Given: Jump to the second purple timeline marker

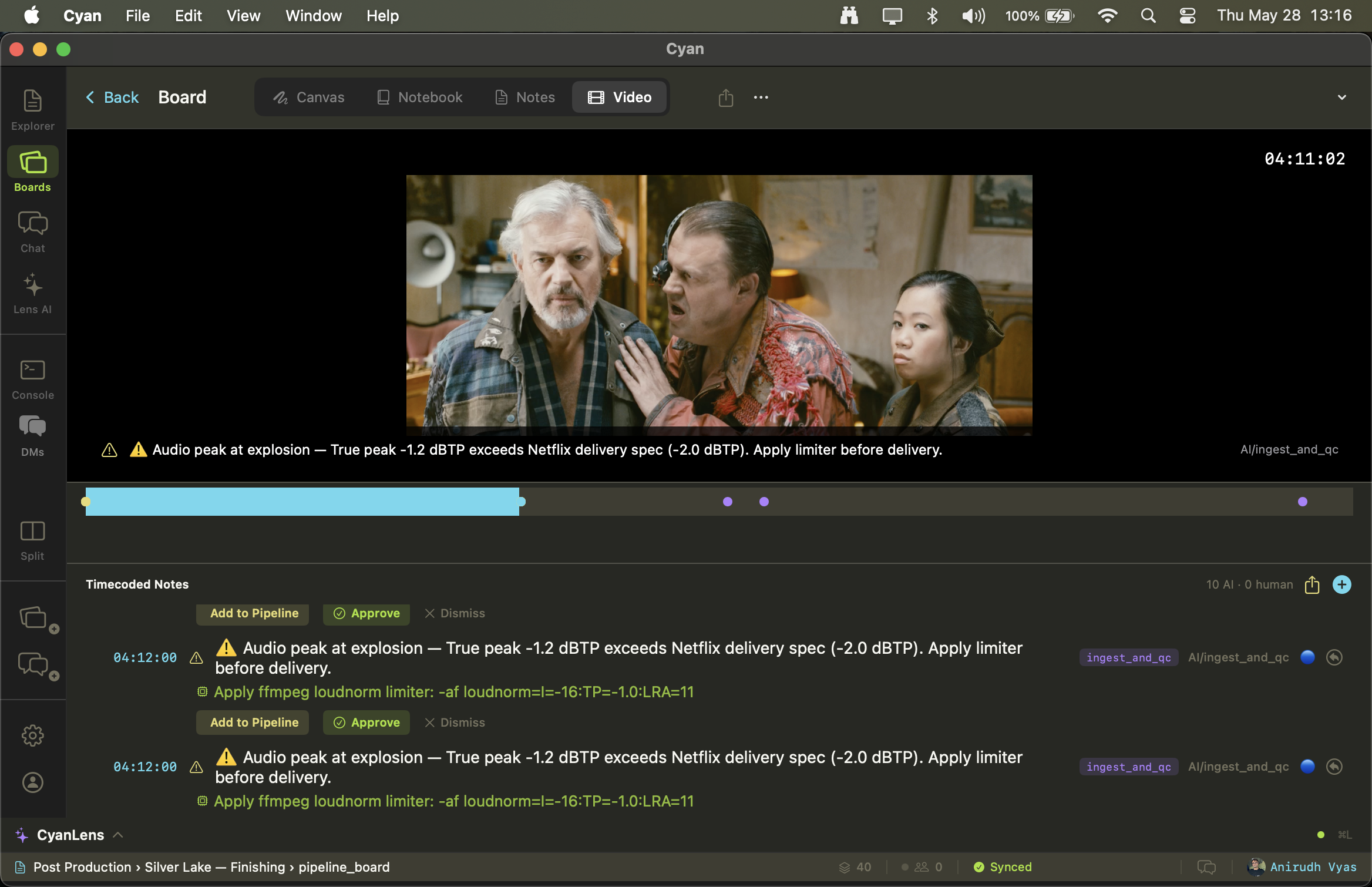Looking at the screenshot, I should 764,502.
